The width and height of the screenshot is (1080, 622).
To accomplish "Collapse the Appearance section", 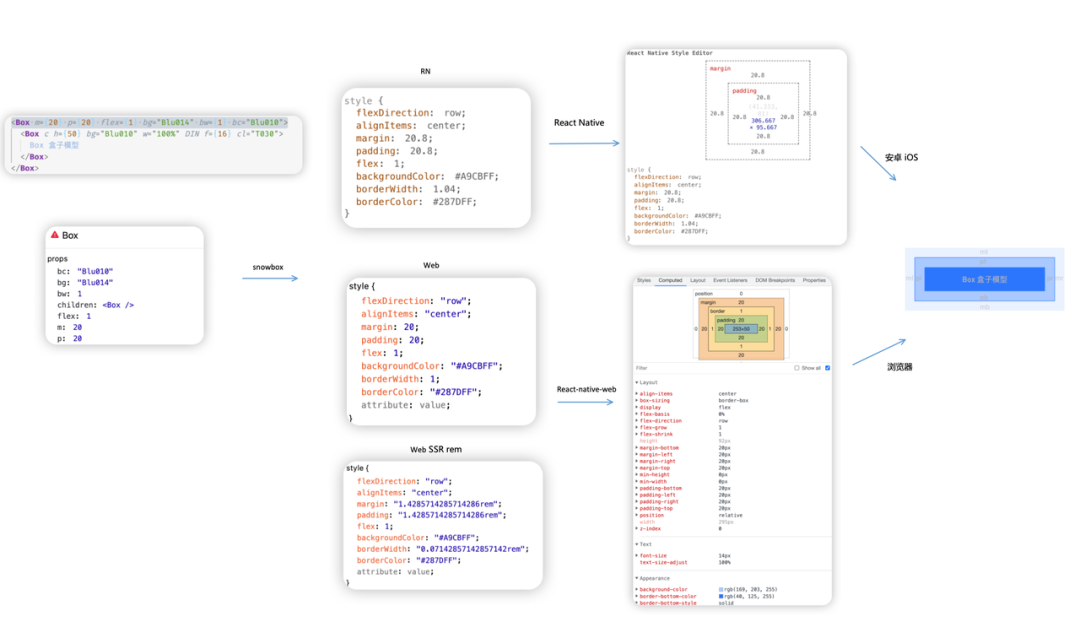I will [x=636, y=578].
